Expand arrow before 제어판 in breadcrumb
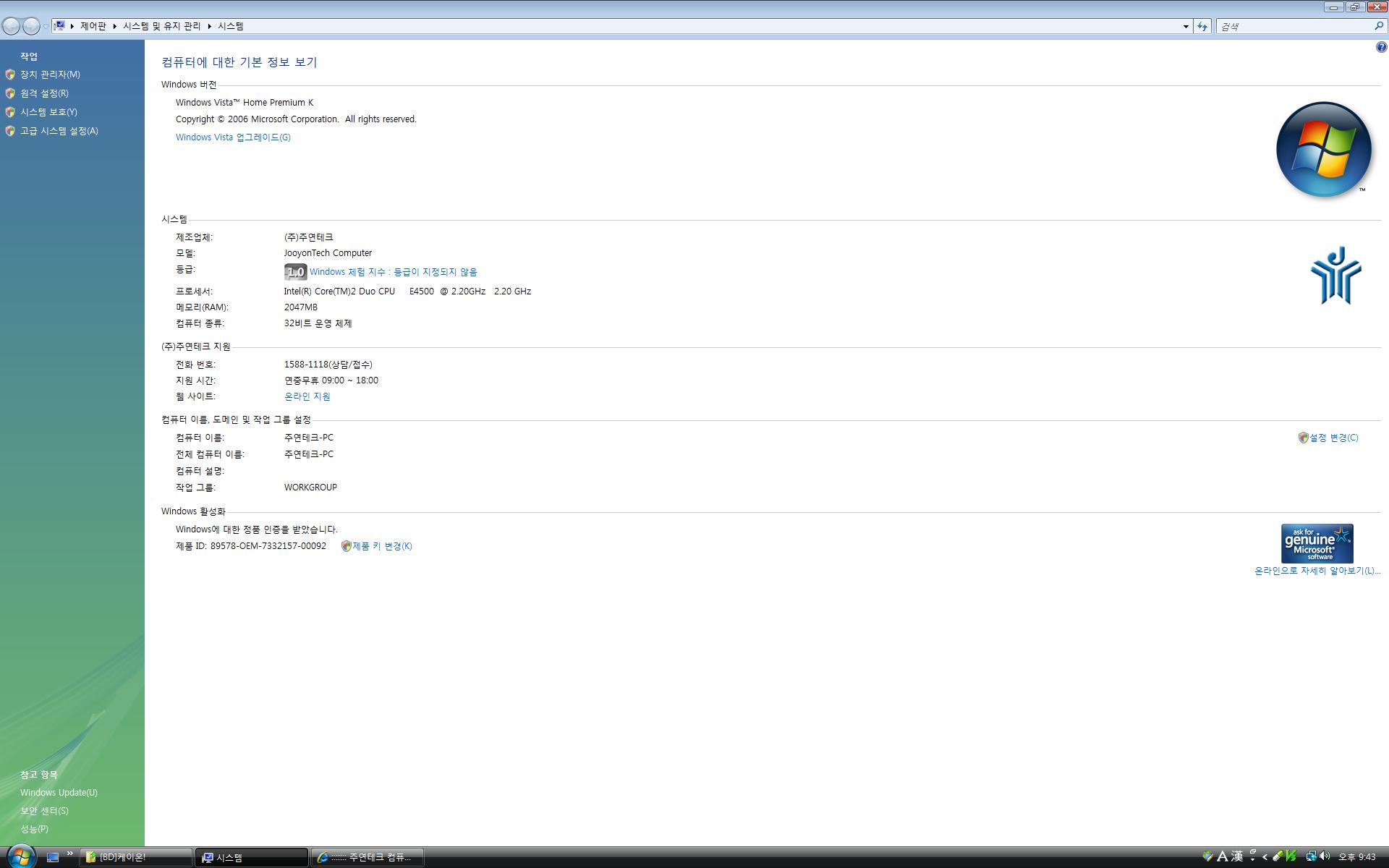The height and width of the screenshot is (868, 1389). pos(72,26)
